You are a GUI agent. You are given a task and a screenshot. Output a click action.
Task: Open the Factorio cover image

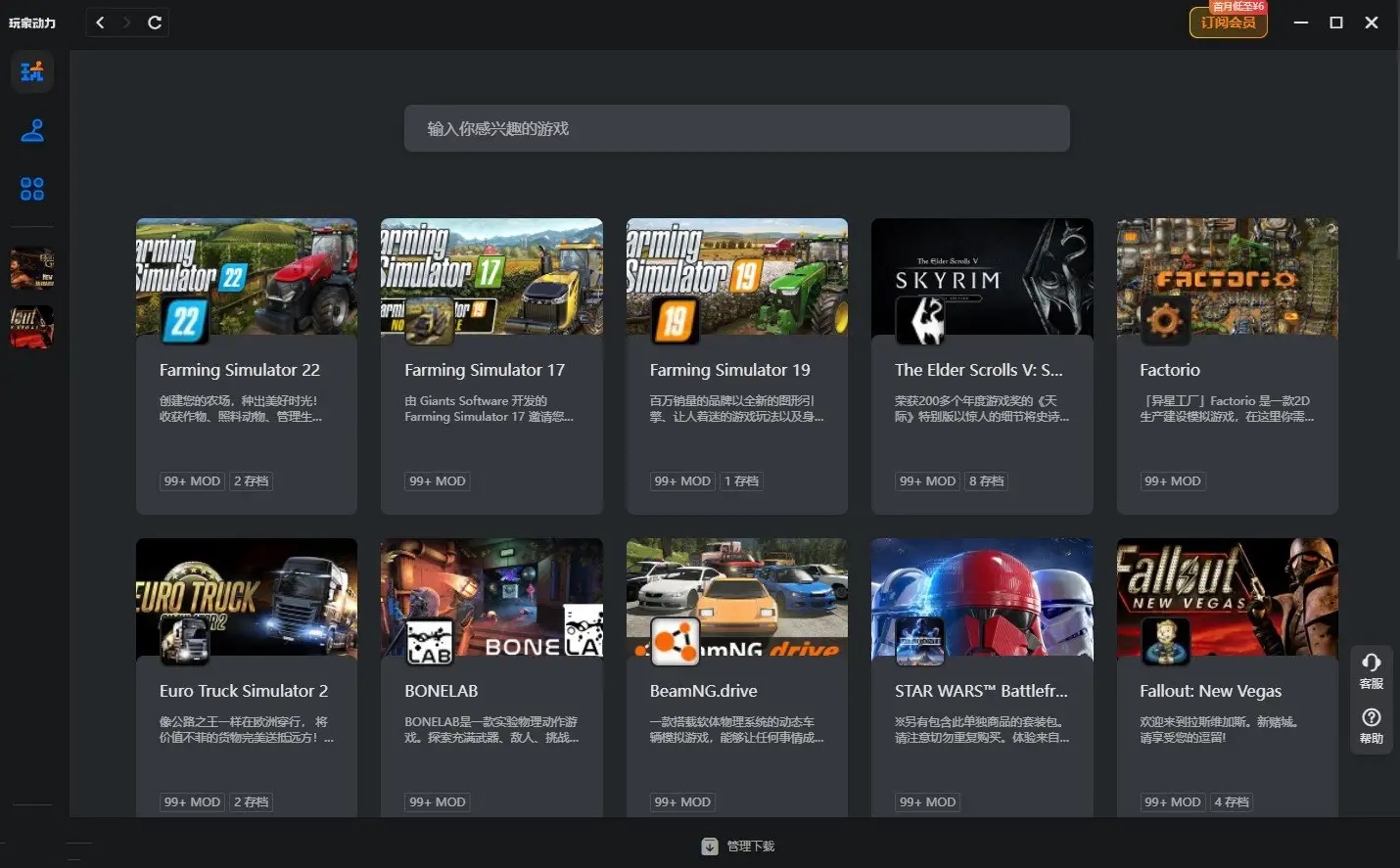coord(1228,277)
